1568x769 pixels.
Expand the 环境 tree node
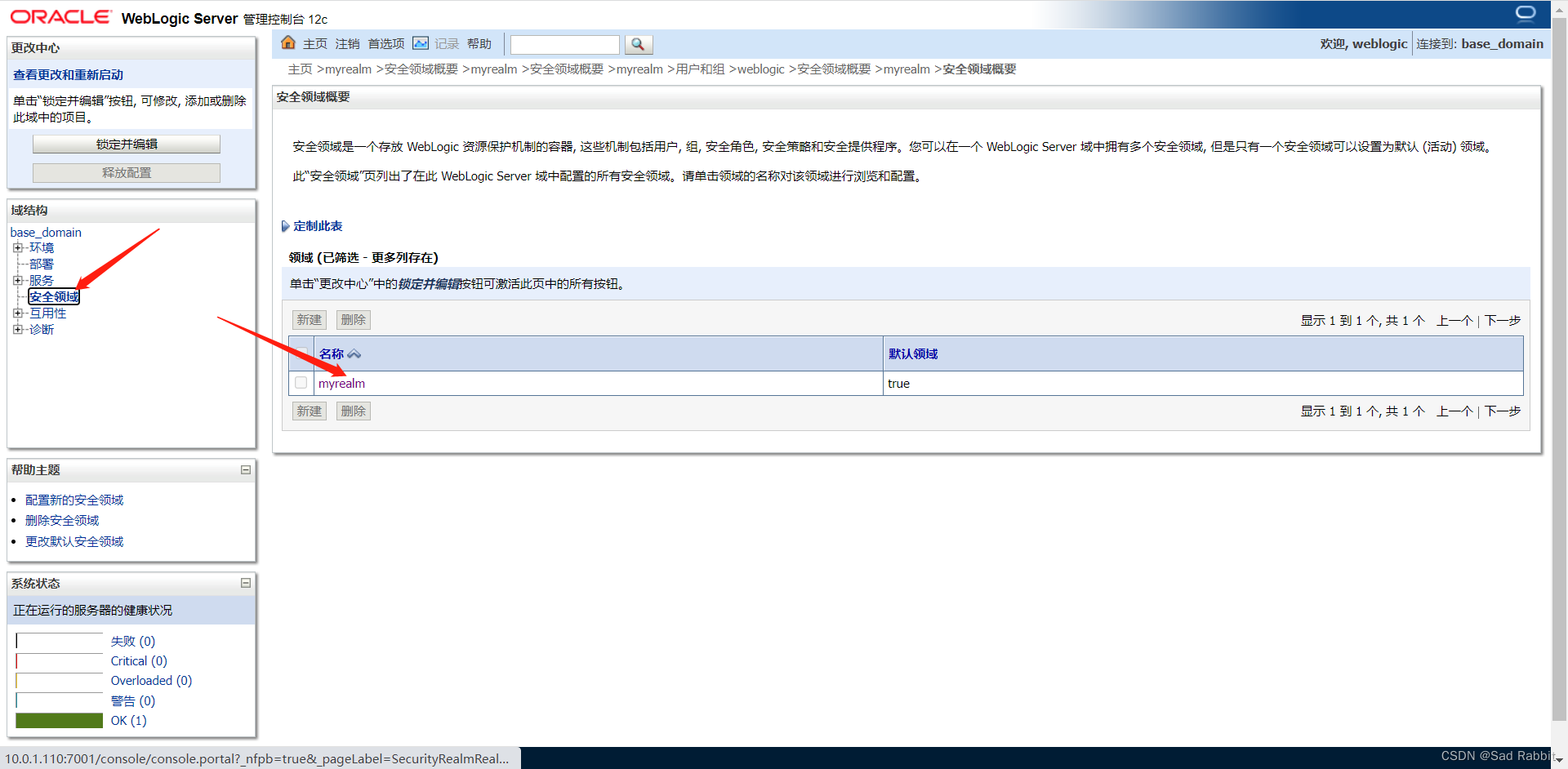pyautogui.click(x=17, y=247)
